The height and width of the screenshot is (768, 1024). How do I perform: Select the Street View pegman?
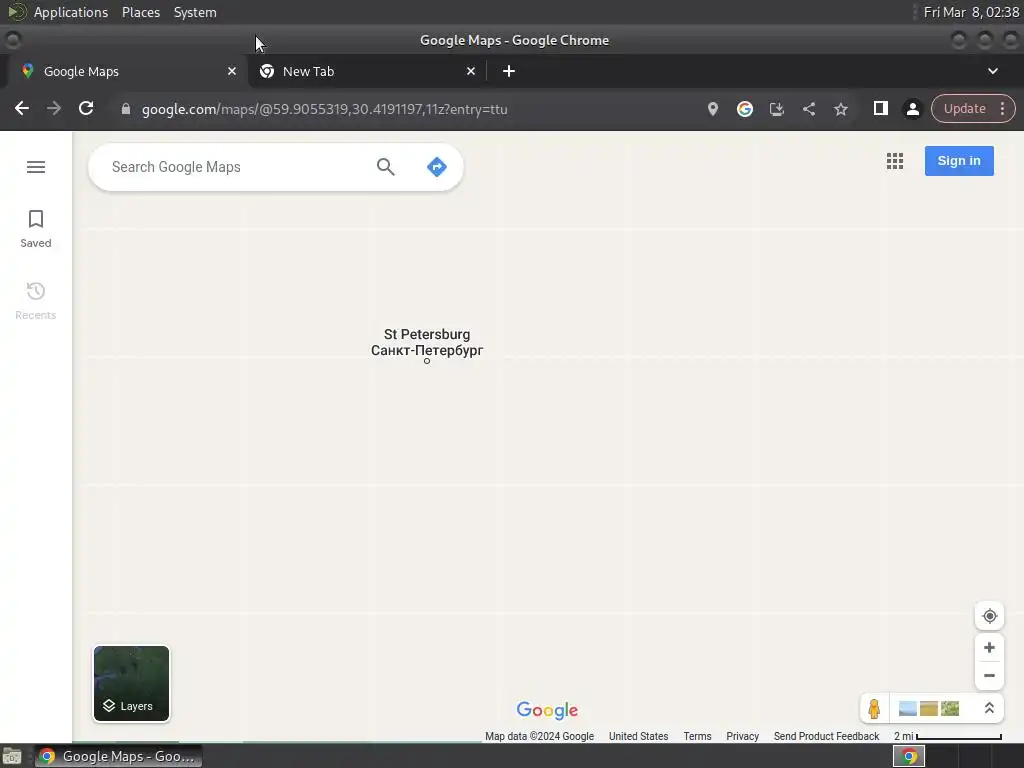click(x=874, y=709)
